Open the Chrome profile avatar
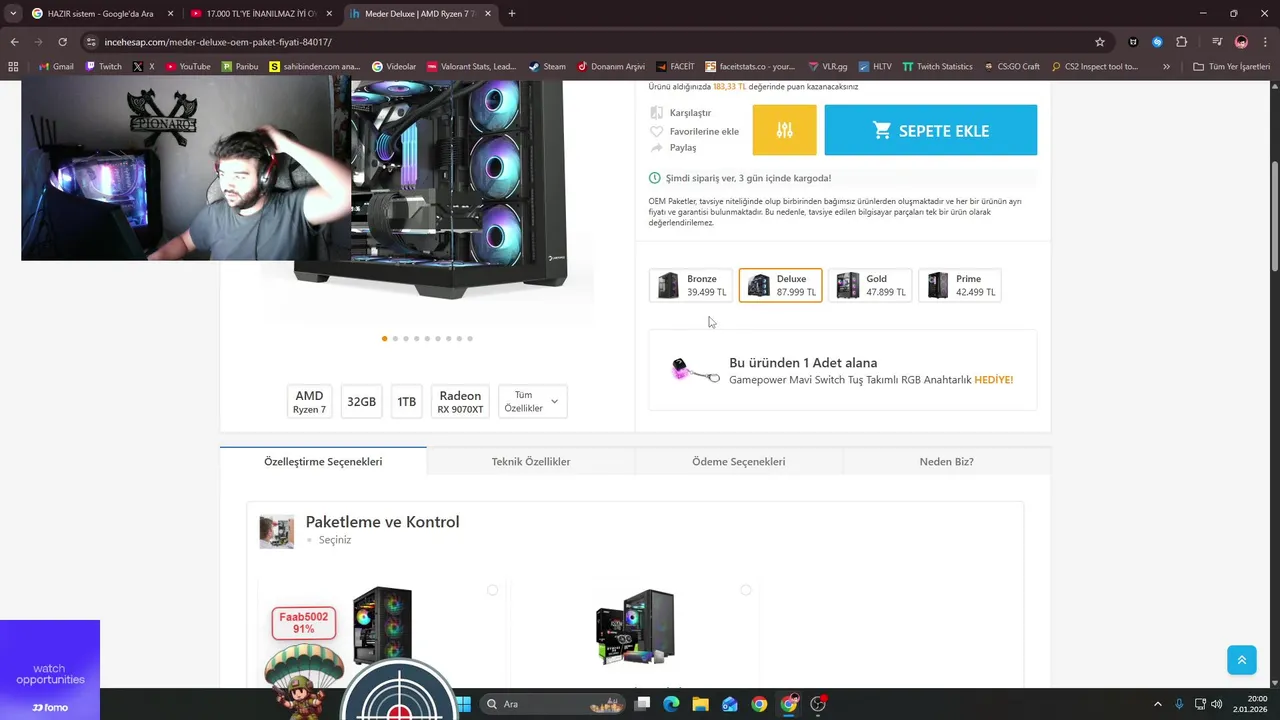 (1241, 42)
